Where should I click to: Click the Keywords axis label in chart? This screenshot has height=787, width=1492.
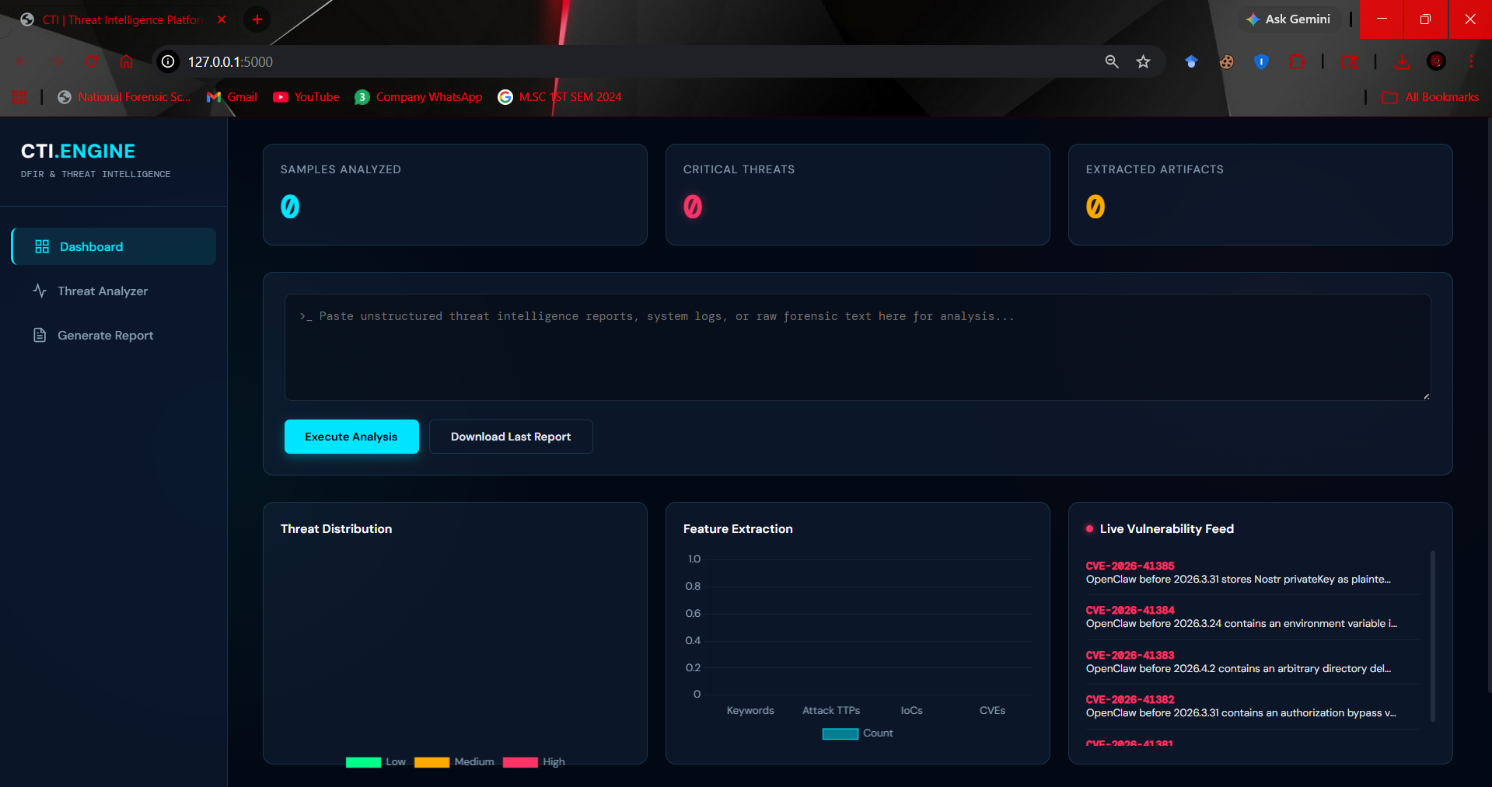[750, 710]
